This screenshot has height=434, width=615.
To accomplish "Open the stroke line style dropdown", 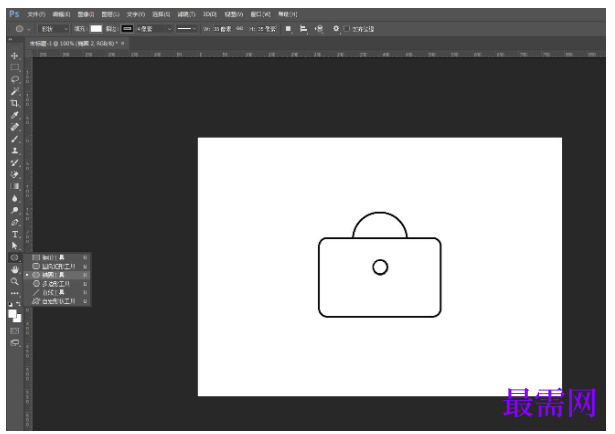I will tap(186, 29).
